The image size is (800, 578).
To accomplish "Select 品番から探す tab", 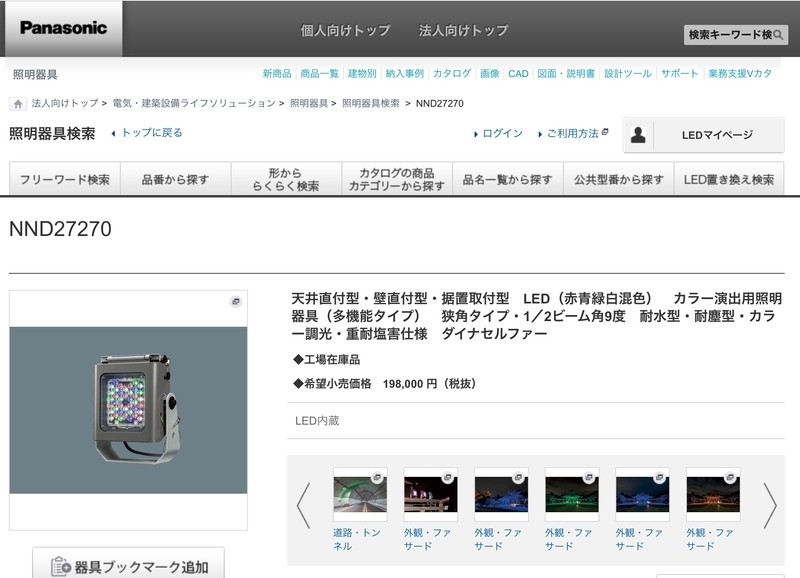I will click(x=176, y=180).
